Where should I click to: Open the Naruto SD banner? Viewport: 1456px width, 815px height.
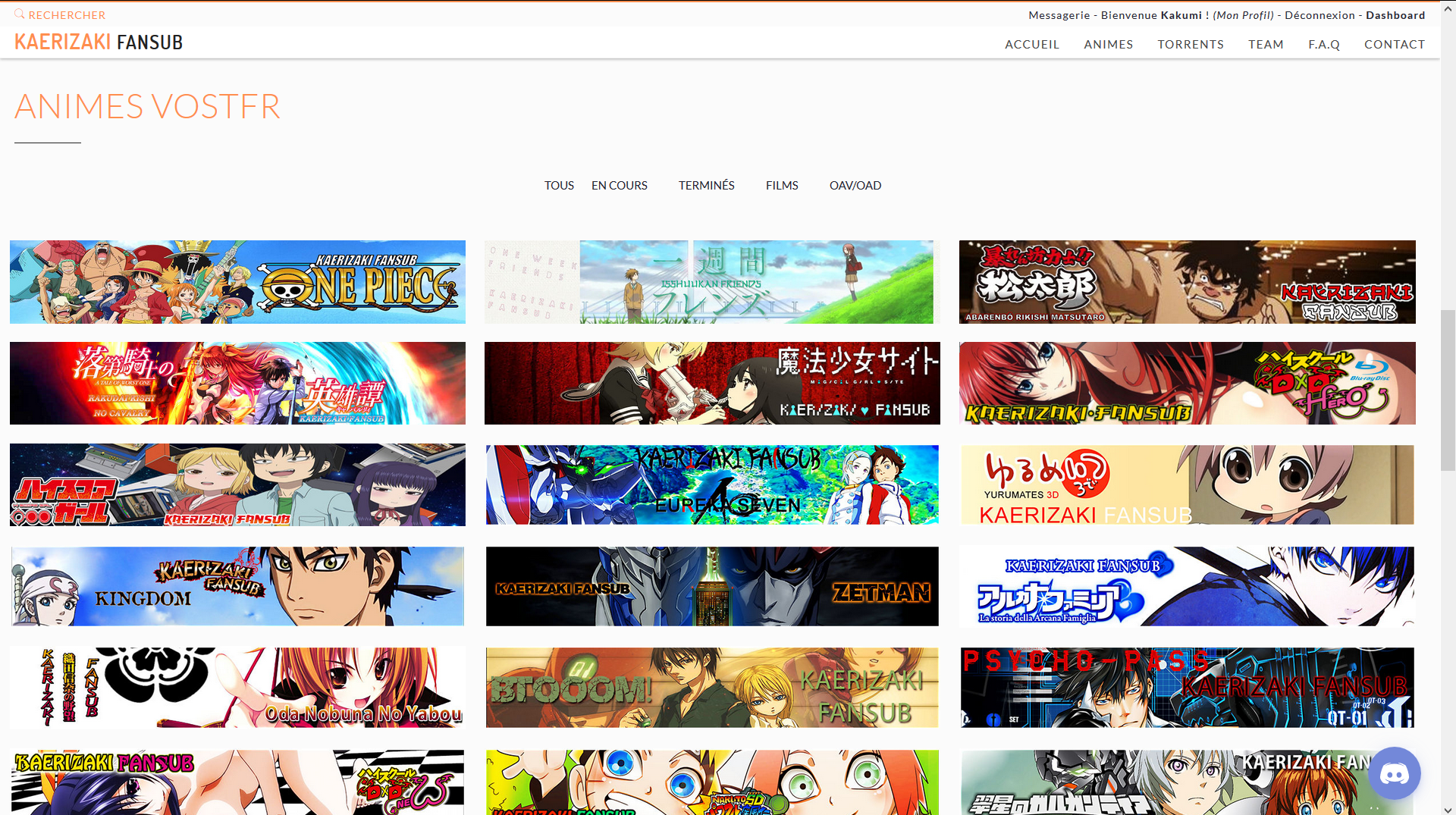pyautogui.click(x=712, y=782)
